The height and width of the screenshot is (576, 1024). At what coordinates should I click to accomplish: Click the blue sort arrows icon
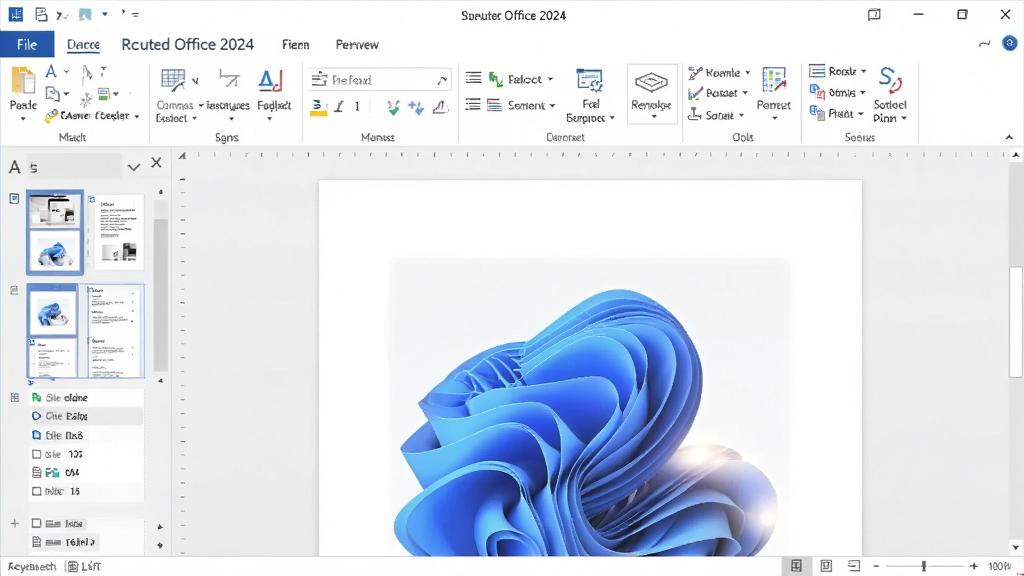click(x=416, y=108)
